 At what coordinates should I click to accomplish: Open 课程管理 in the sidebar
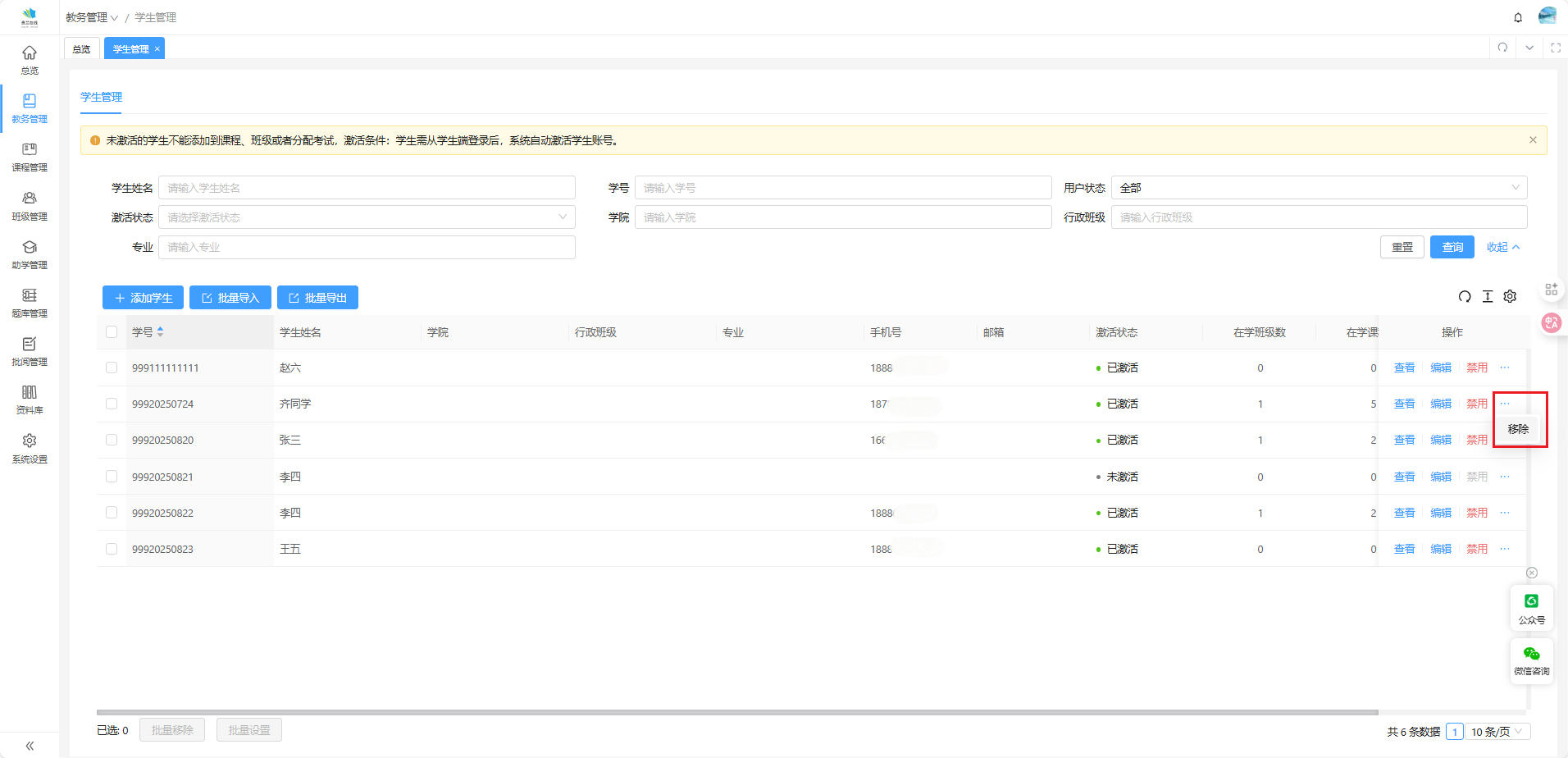coord(30,157)
